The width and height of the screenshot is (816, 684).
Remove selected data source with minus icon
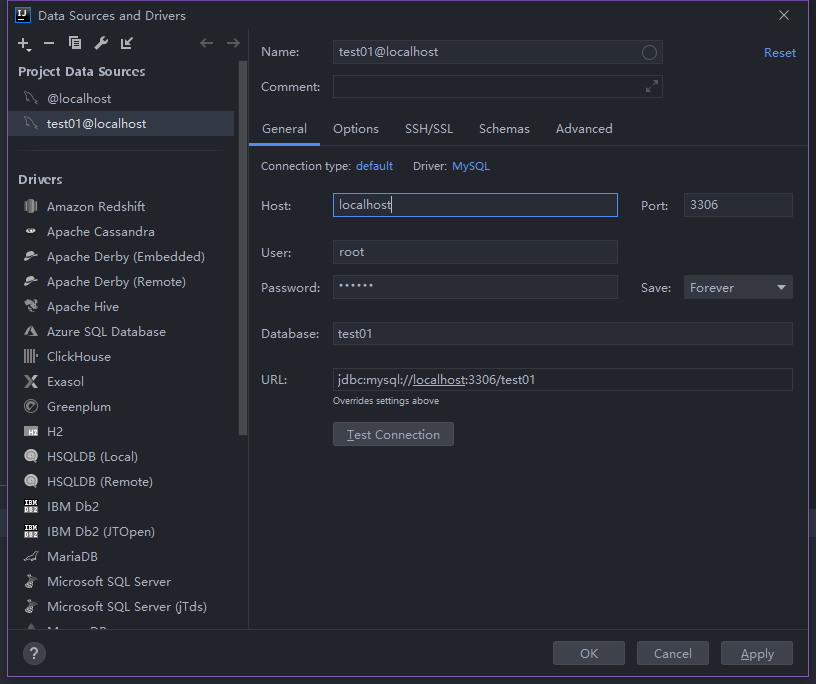coord(49,43)
